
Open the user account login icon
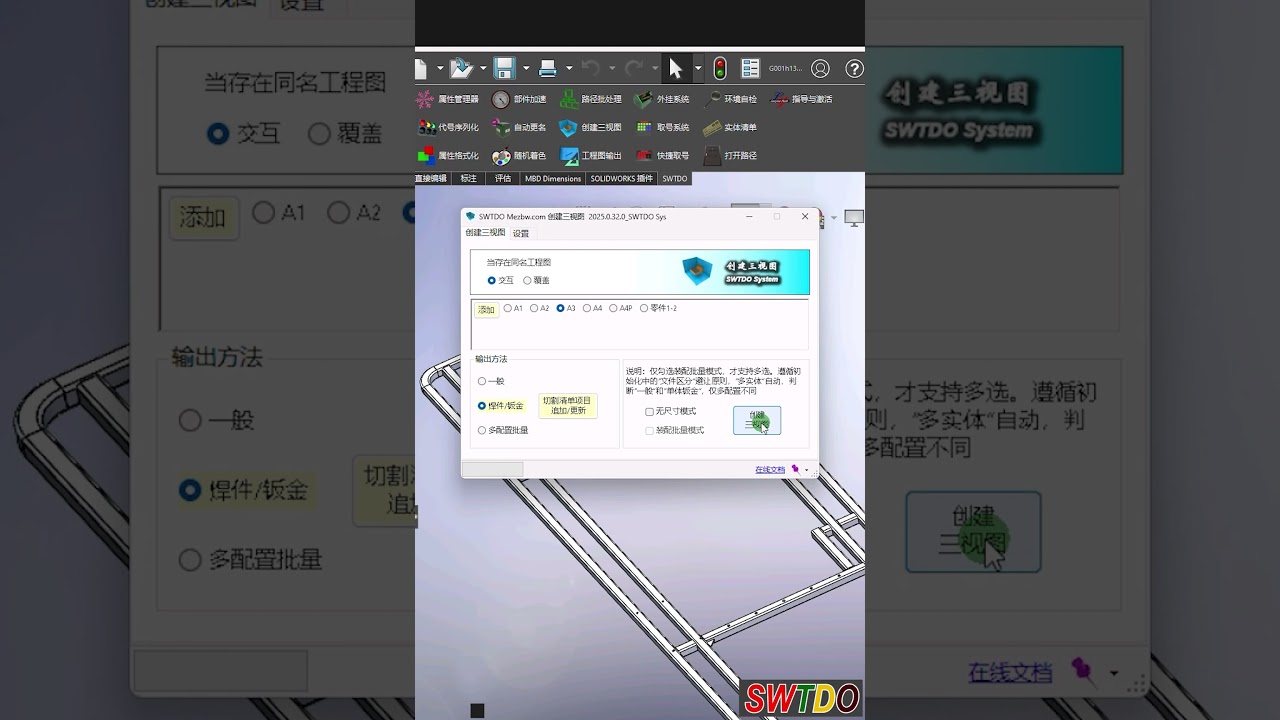(820, 69)
